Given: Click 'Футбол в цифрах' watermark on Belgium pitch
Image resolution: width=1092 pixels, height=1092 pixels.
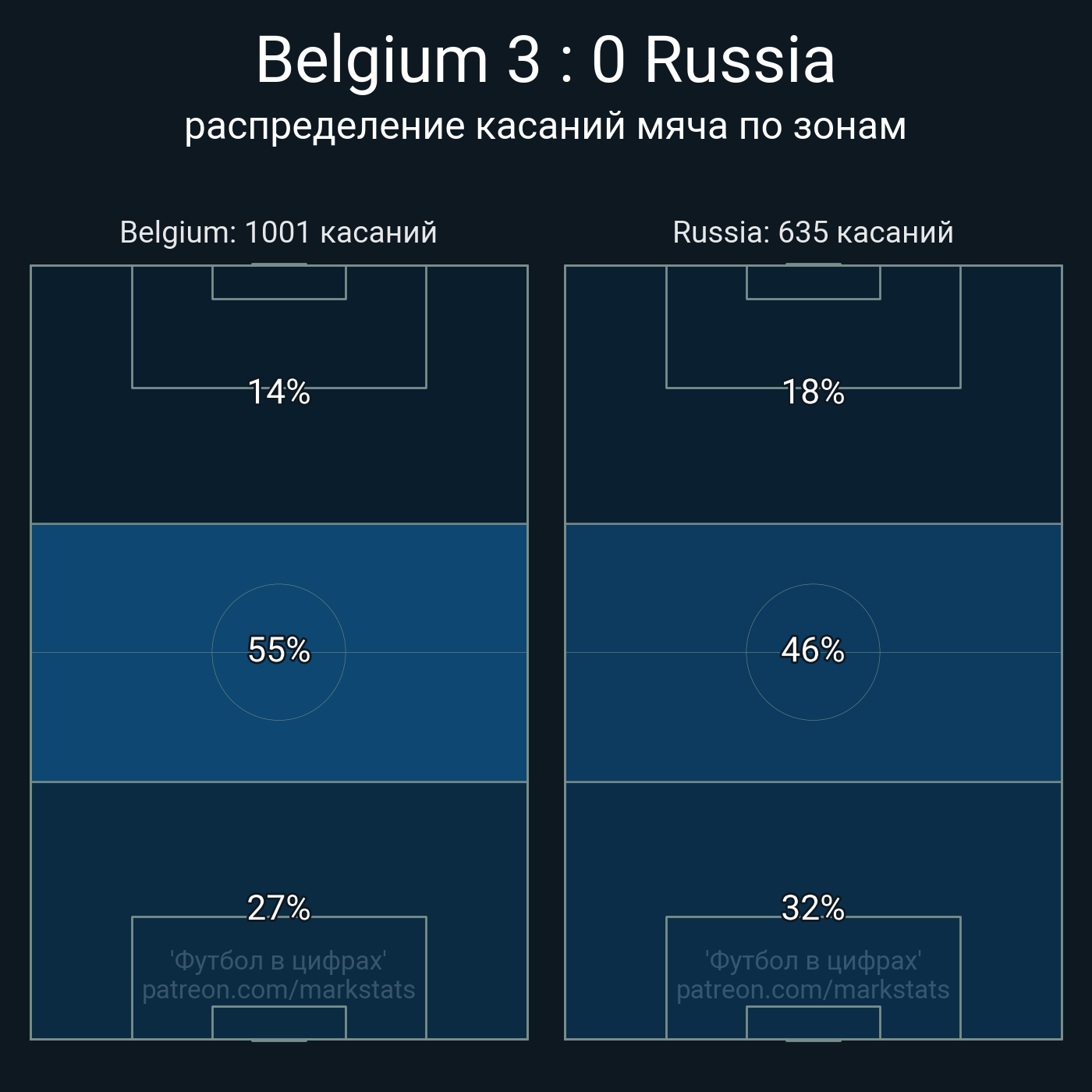Looking at the screenshot, I should [278, 960].
